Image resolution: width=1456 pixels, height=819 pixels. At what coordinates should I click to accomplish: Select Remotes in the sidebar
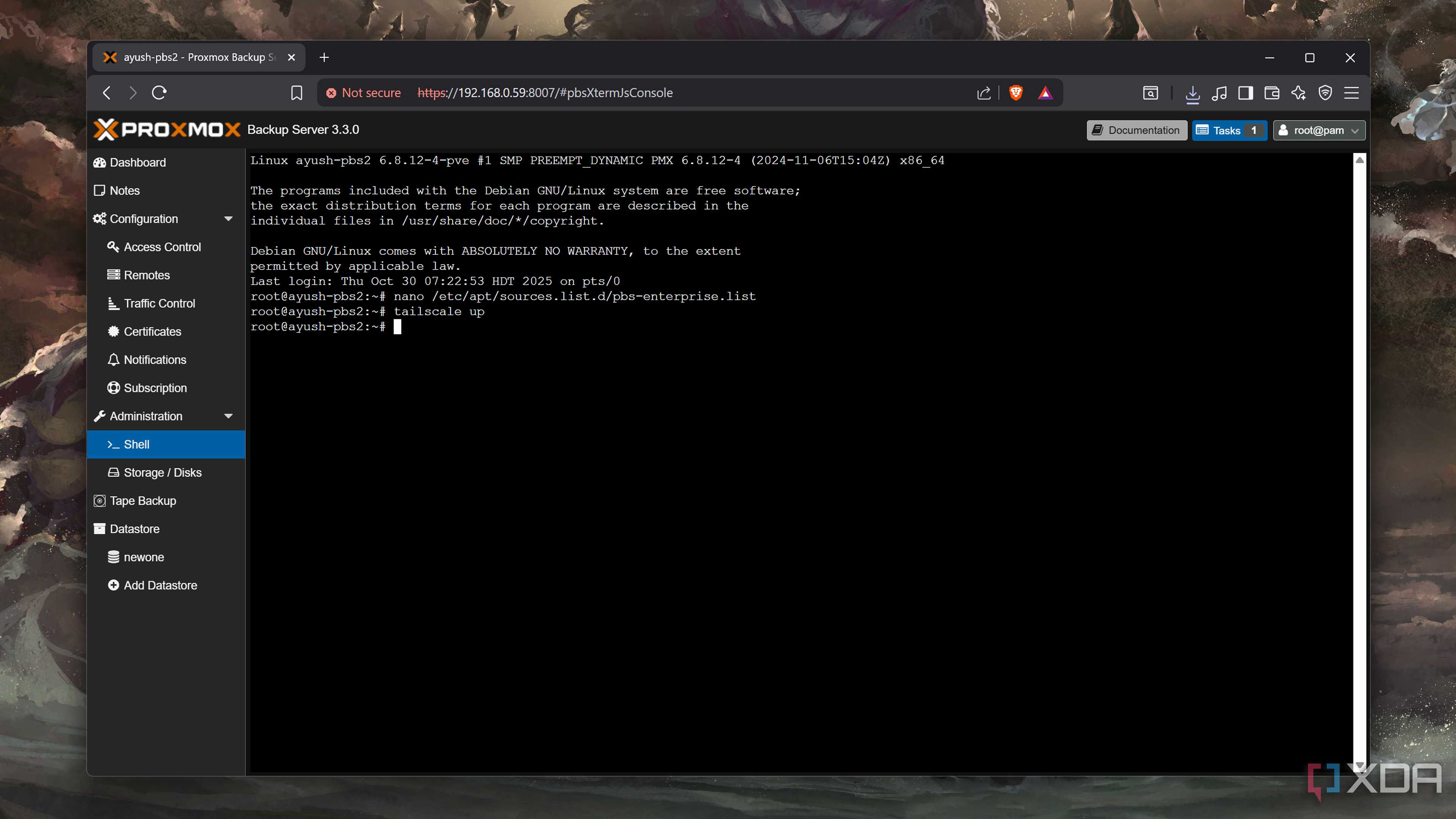[166, 275]
